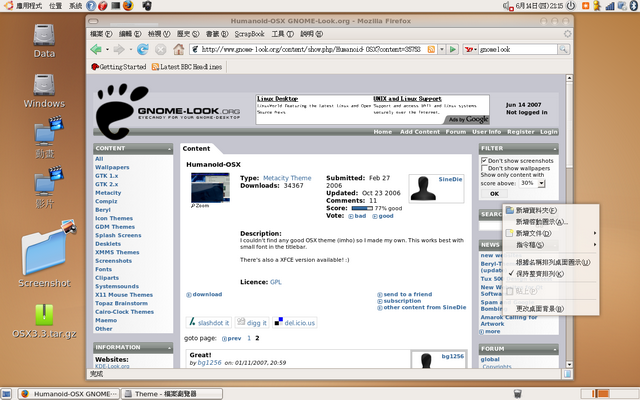Switch to Theme window in taskbar

coord(172,394)
